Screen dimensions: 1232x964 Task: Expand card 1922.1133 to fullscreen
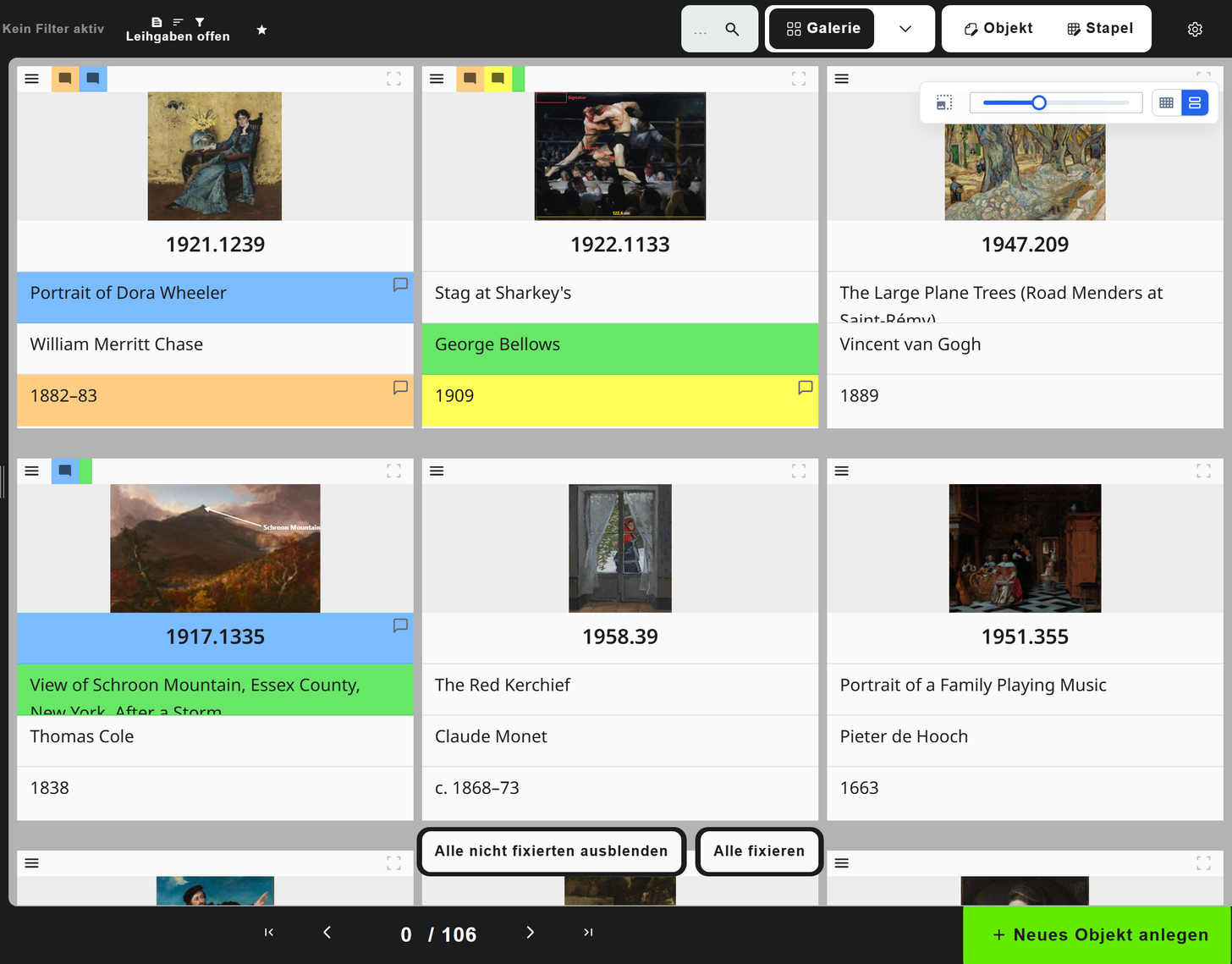[799, 79]
